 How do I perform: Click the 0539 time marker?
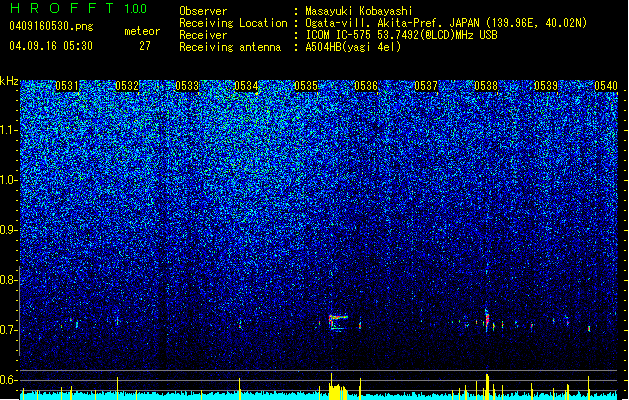point(546,86)
